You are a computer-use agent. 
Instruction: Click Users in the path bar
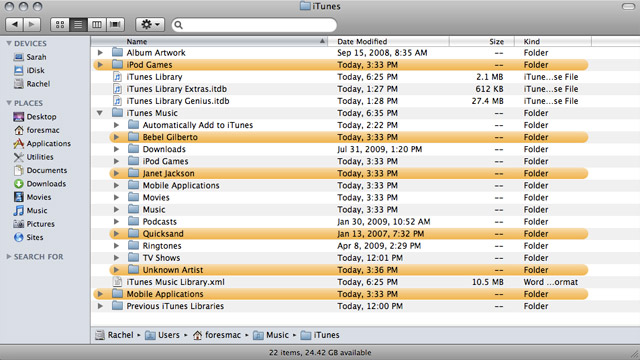click(x=162, y=335)
